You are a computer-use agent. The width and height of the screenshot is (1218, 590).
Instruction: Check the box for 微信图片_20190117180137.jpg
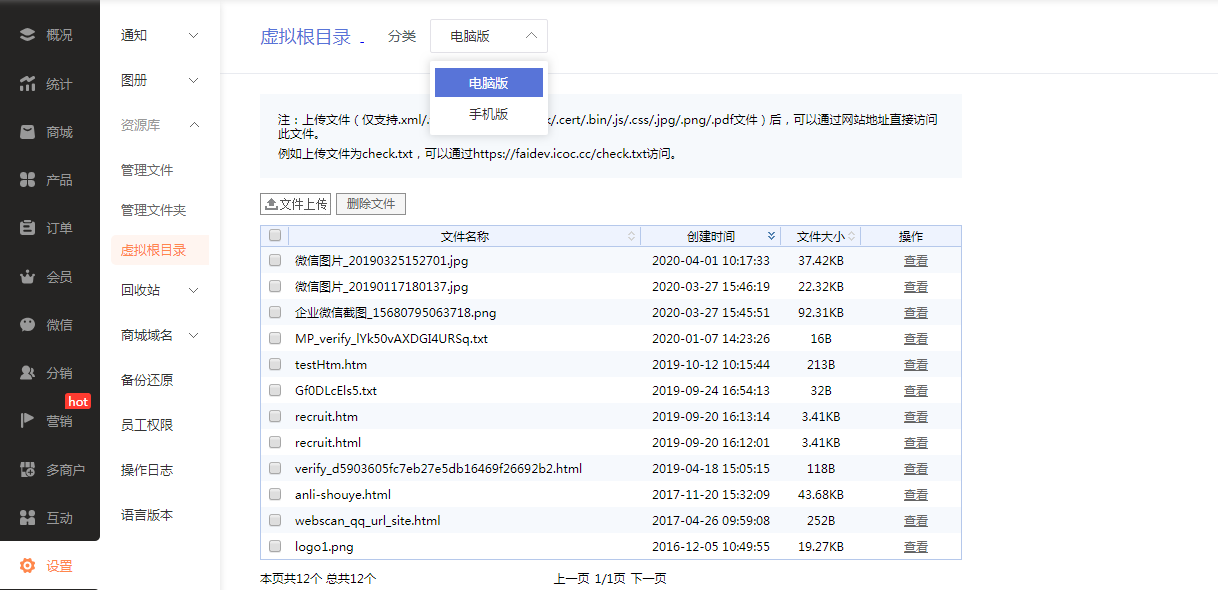coord(275,286)
